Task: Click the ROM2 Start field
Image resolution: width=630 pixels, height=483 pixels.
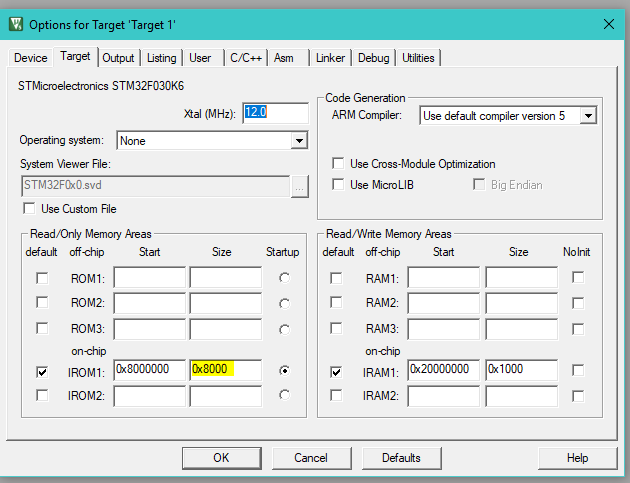Action: [x=149, y=303]
